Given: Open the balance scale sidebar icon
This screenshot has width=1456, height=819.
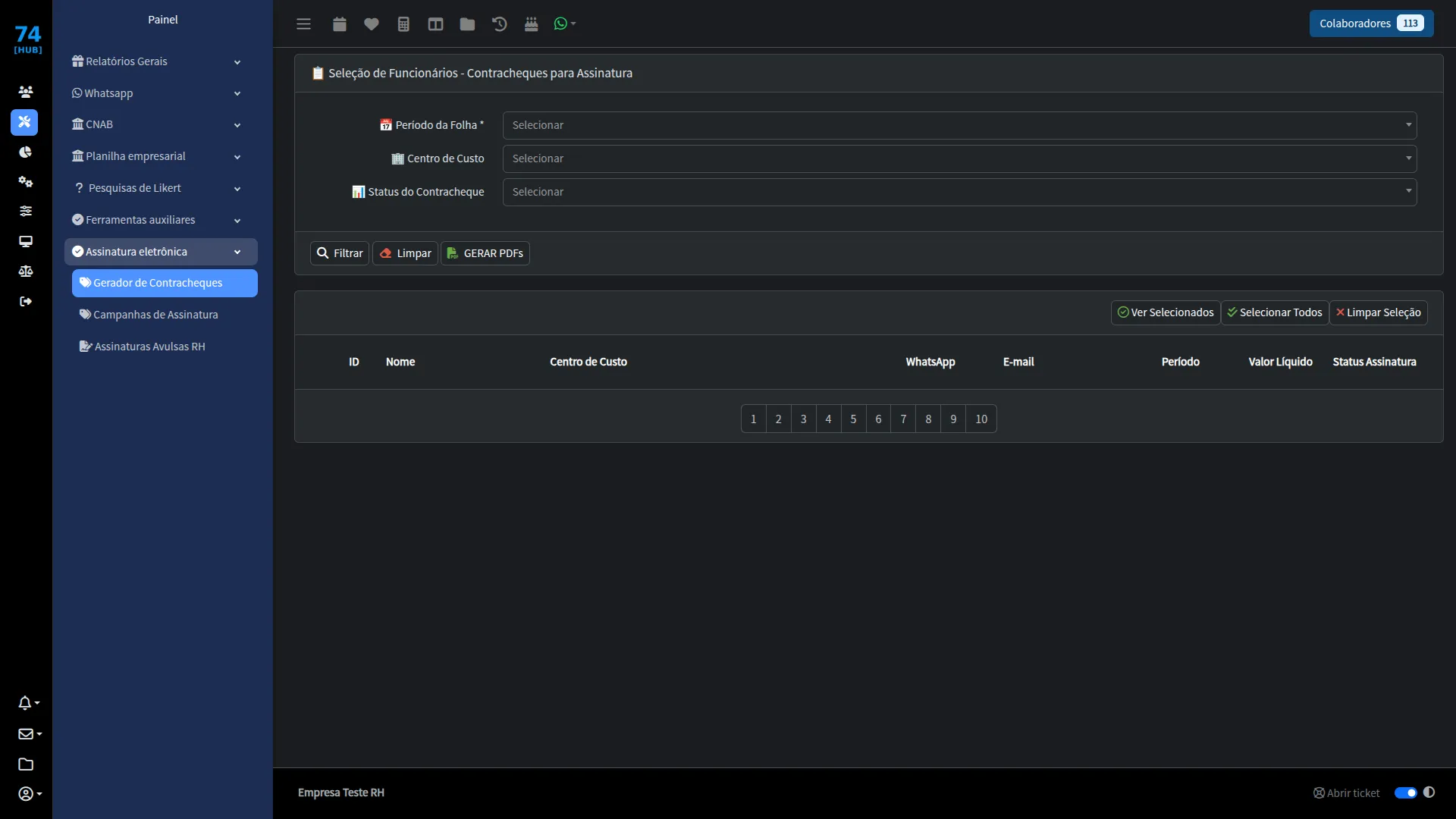Looking at the screenshot, I should click(x=26, y=271).
